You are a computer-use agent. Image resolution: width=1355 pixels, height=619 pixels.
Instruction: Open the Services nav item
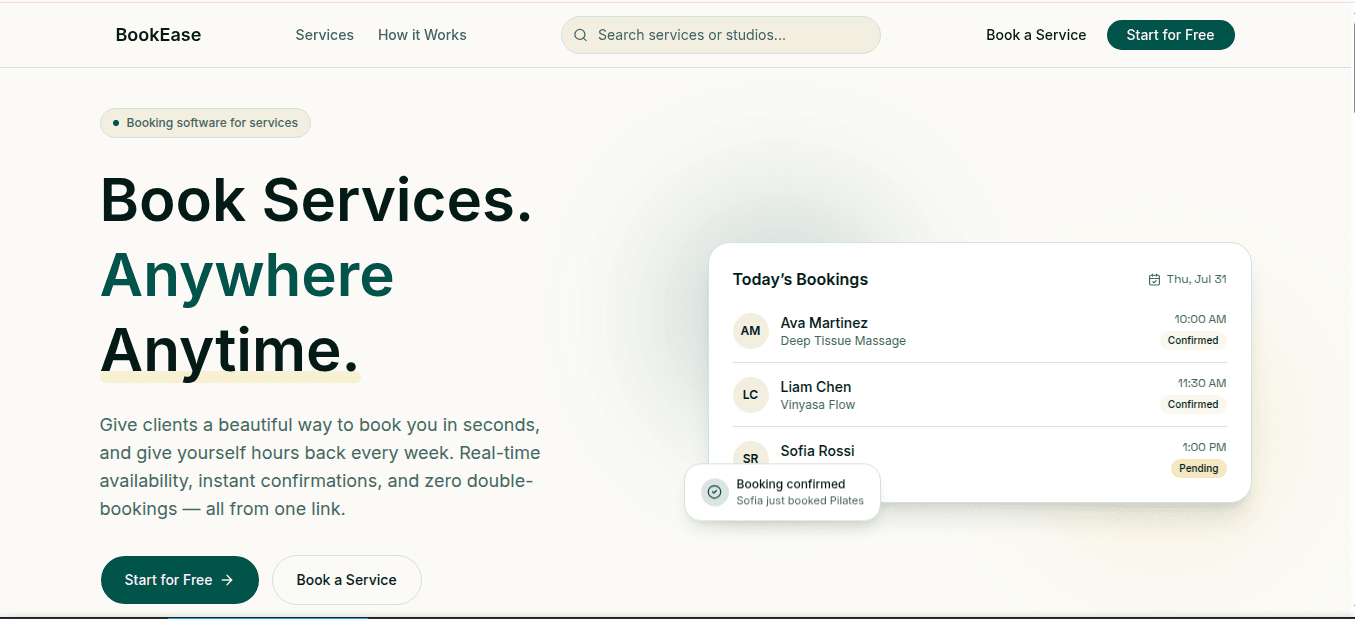click(x=324, y=35)
